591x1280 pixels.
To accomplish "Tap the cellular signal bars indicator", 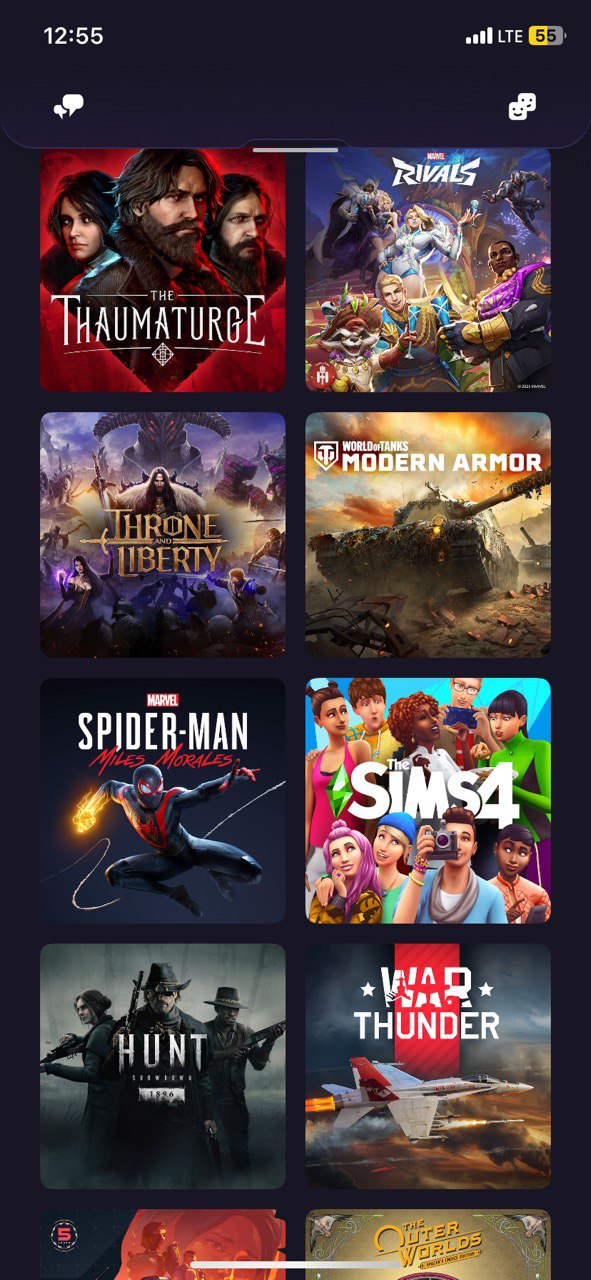I will click(x=479, y=36).
